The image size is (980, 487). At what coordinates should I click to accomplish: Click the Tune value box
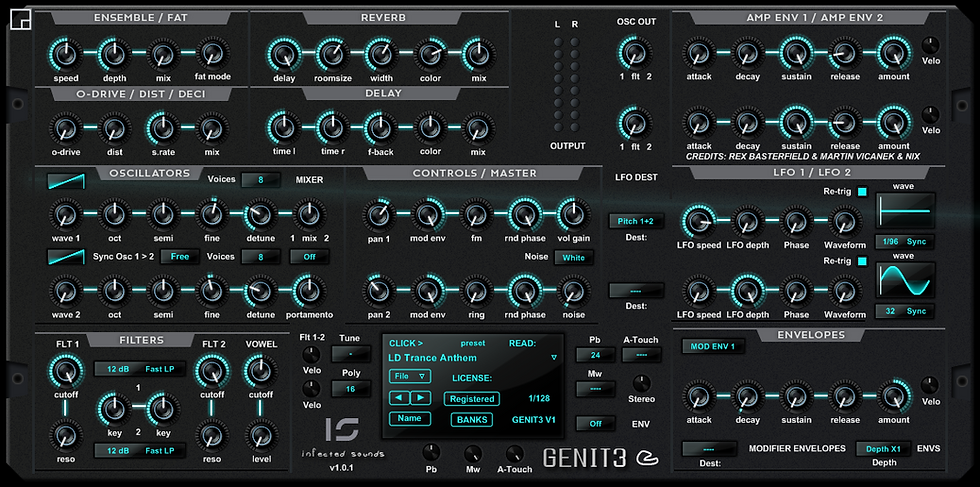[x=351, y=354]
